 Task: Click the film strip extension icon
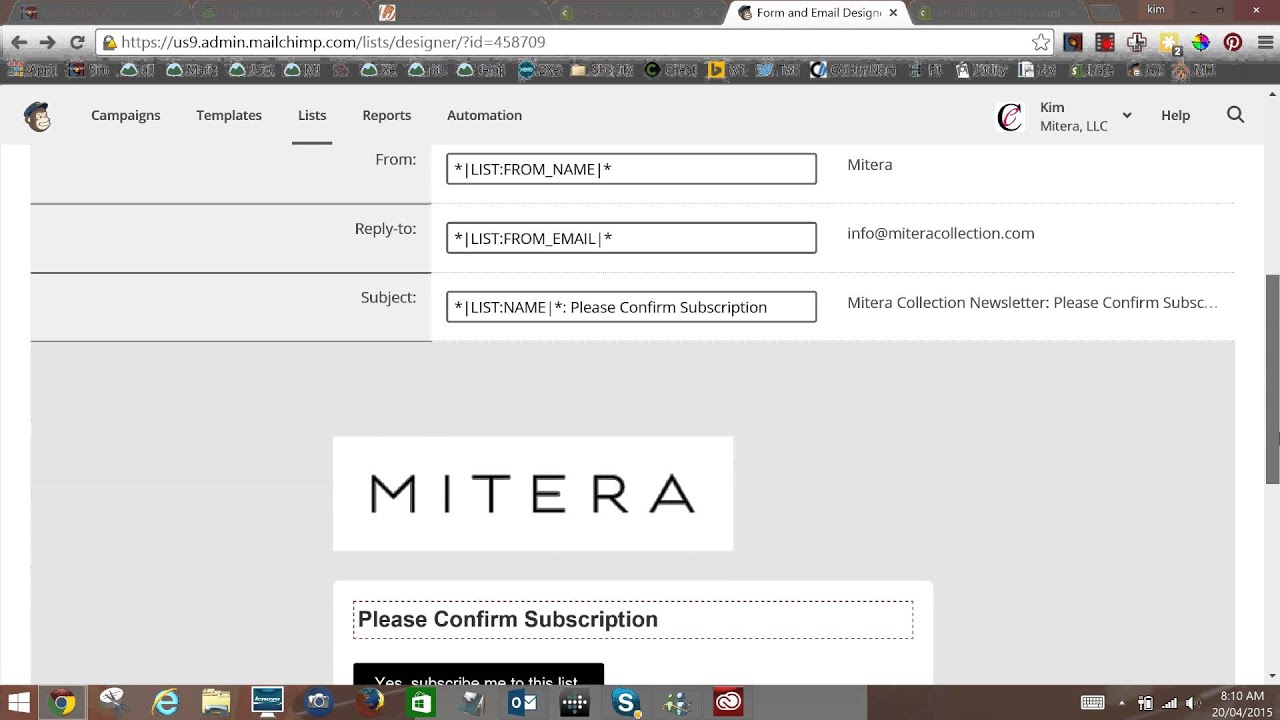1104,42
